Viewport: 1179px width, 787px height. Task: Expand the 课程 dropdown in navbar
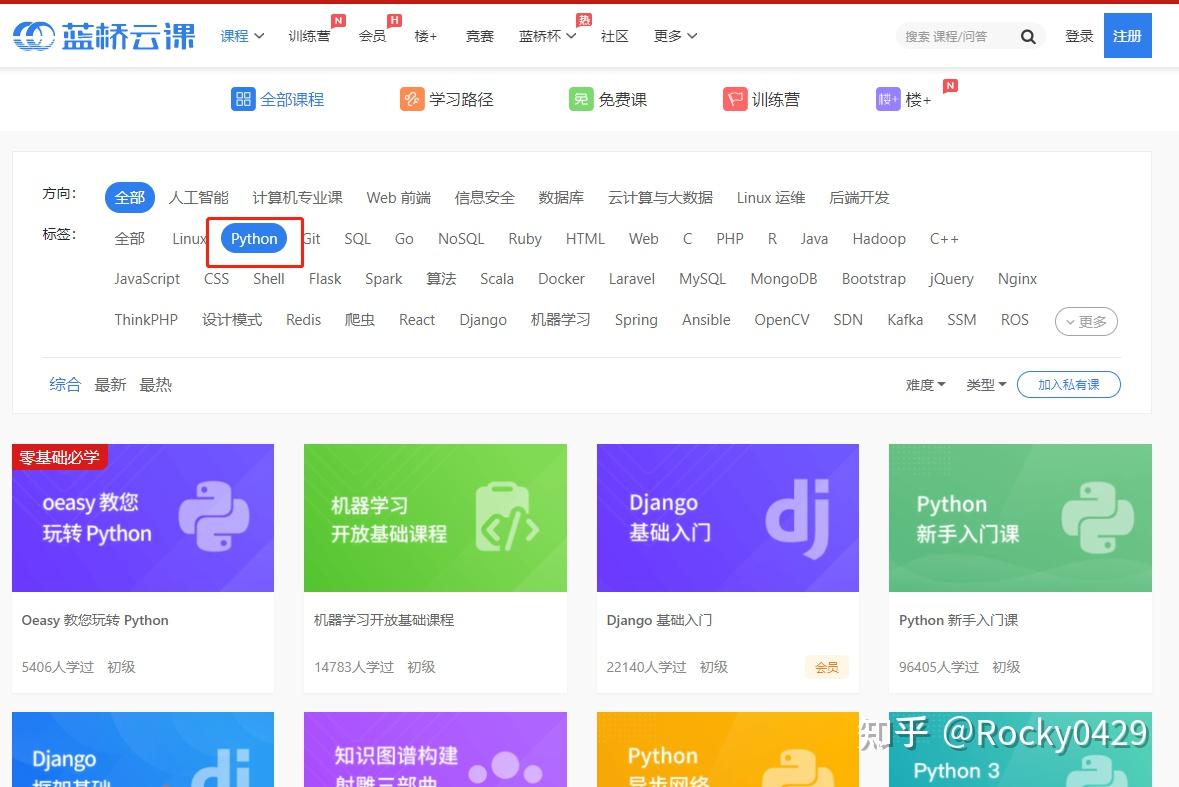242,36
